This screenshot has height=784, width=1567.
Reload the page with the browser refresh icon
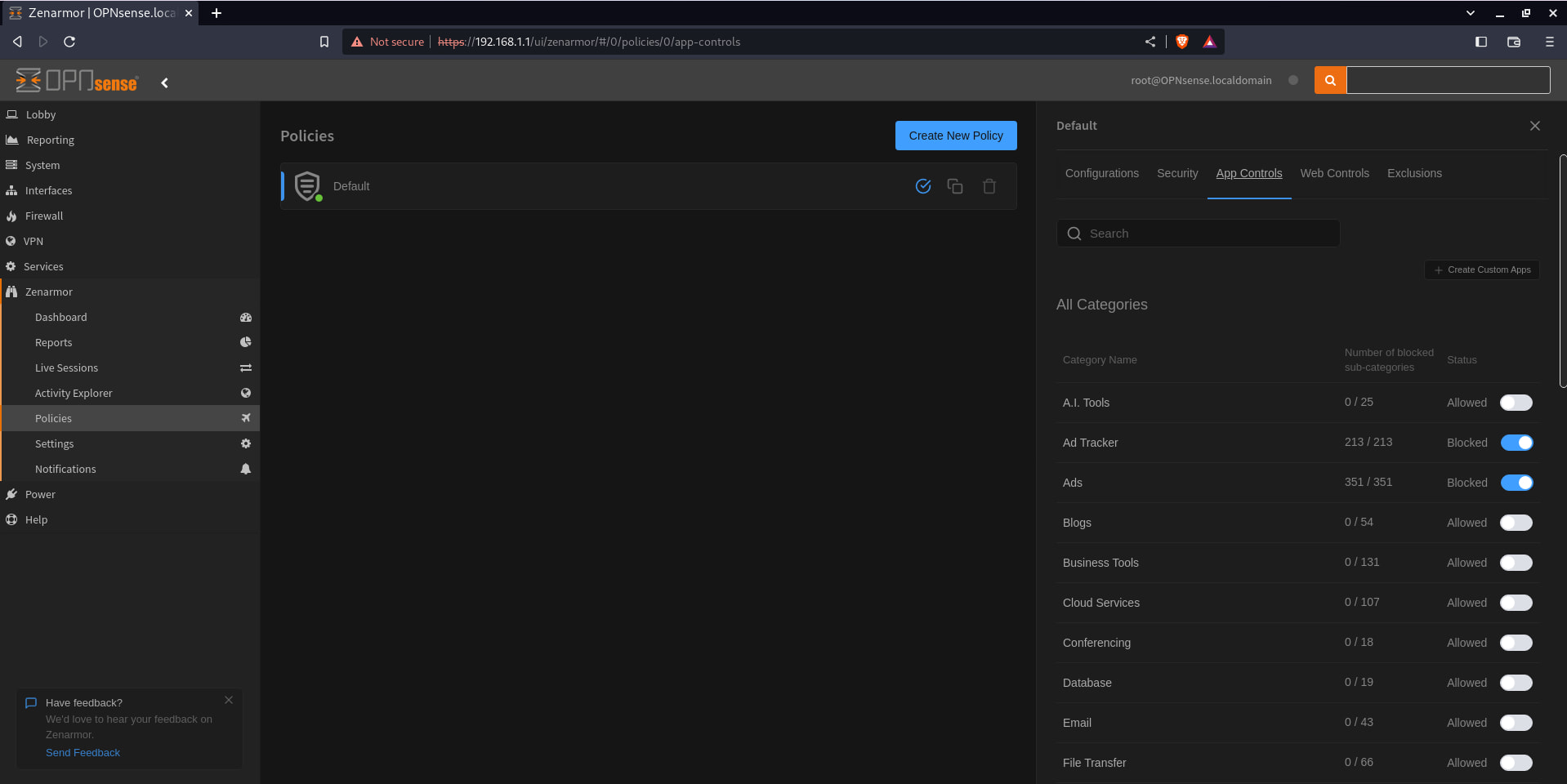[x=69, y=42]
